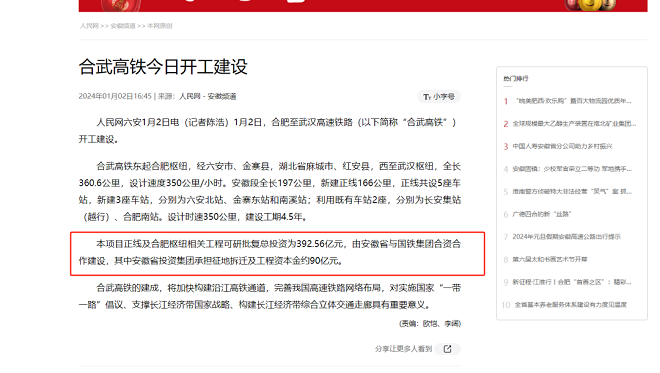
Task: Click the 热门排行 section heading
Action: click(516, 79)
